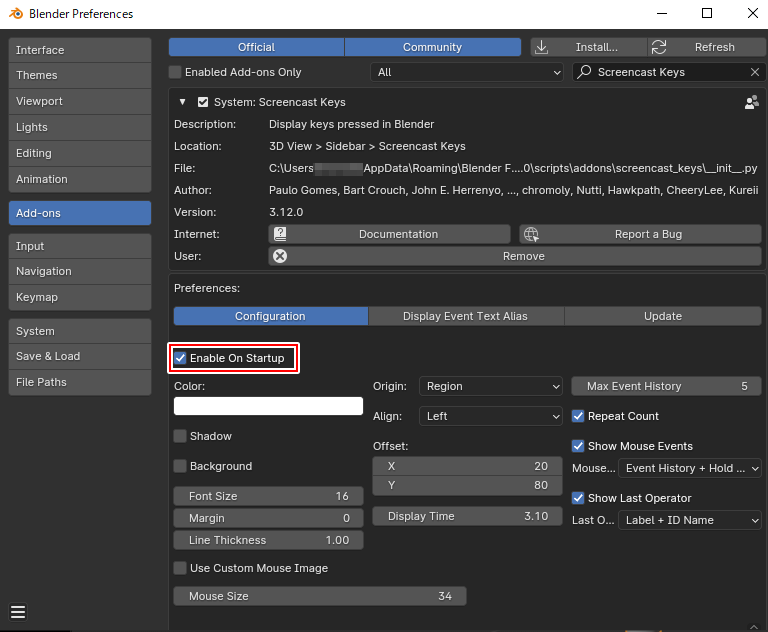
Task: Select the Community add-ons filter button
Action: pos(432,47)
